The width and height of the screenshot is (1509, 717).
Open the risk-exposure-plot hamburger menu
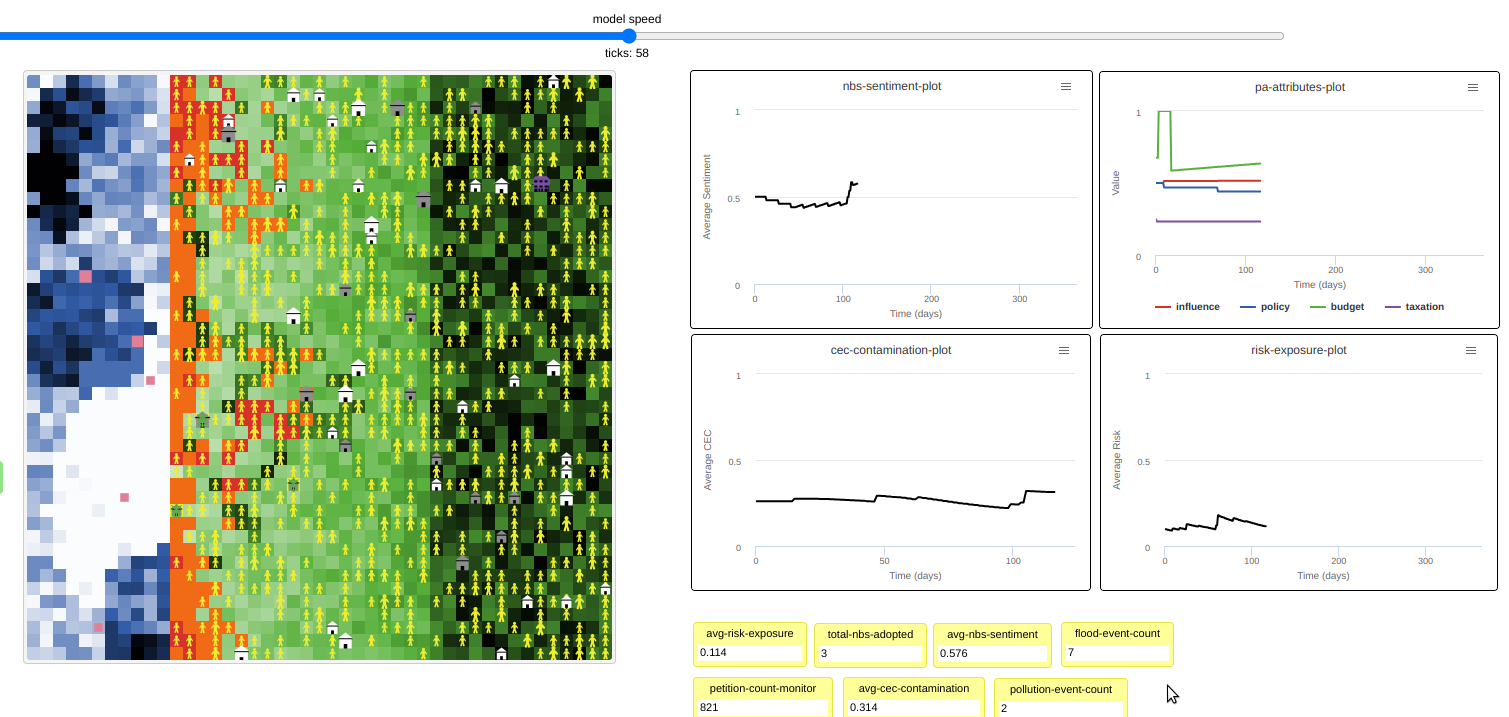click(1470, 350)
